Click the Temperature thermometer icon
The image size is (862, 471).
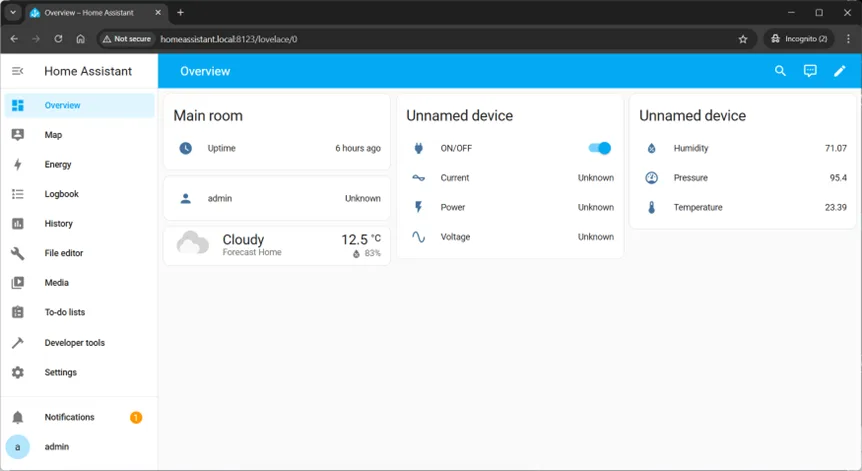click(x=651, y=208)
